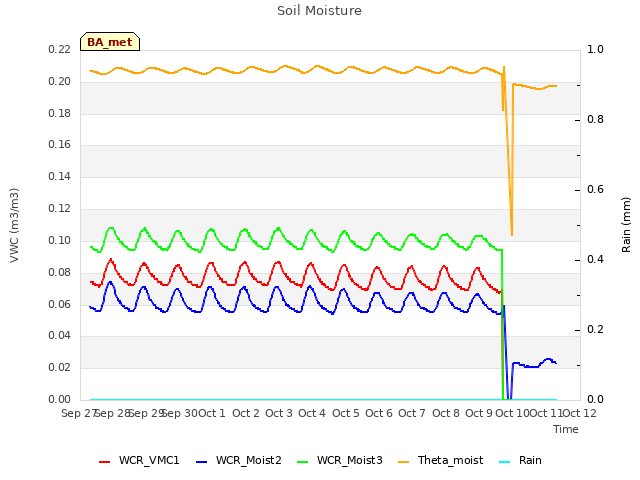Click the cyan Rain legend swatch
Viewport: 640px width, 480px height.
504,462
